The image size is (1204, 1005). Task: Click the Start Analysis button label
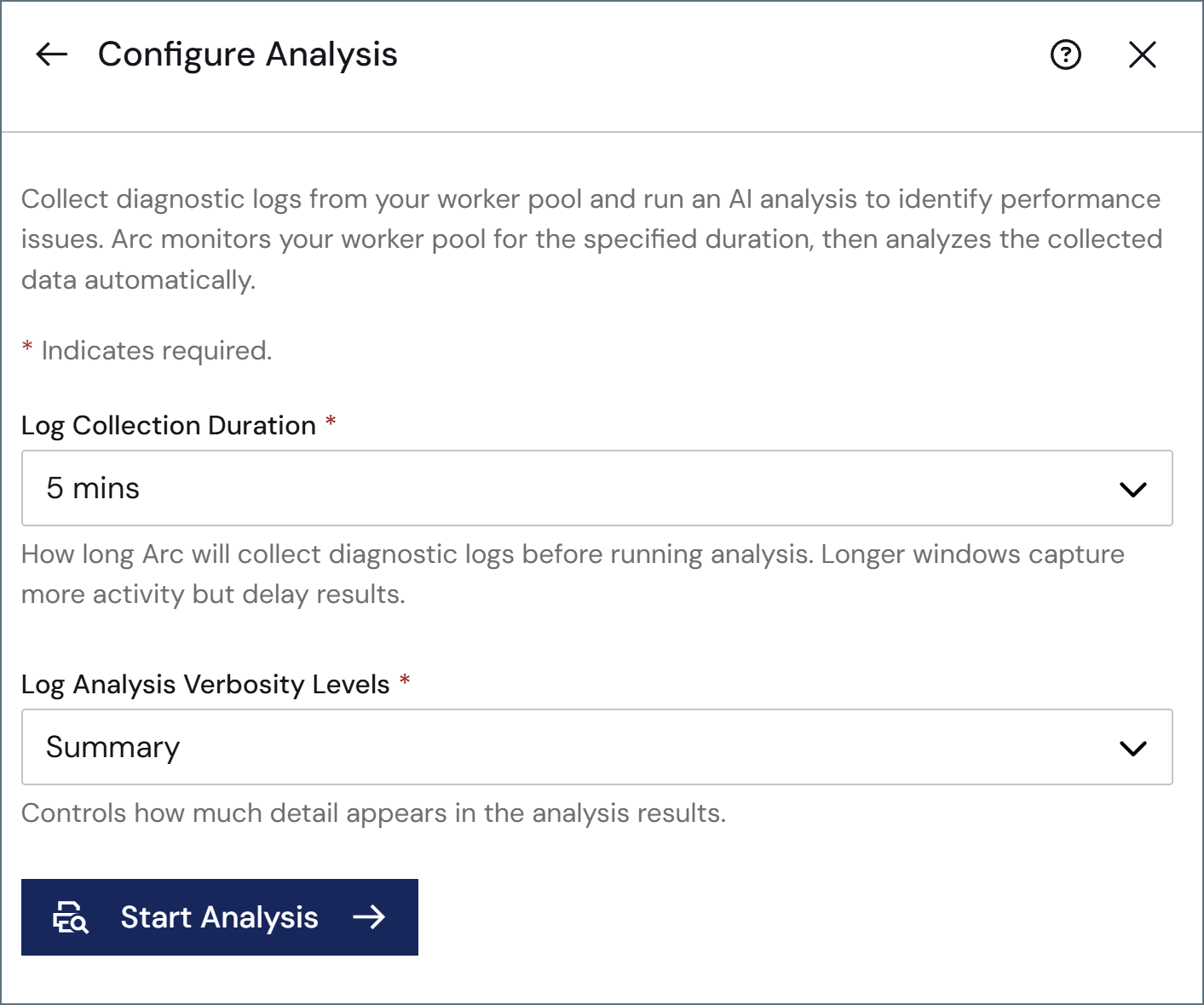coord(219,917)
